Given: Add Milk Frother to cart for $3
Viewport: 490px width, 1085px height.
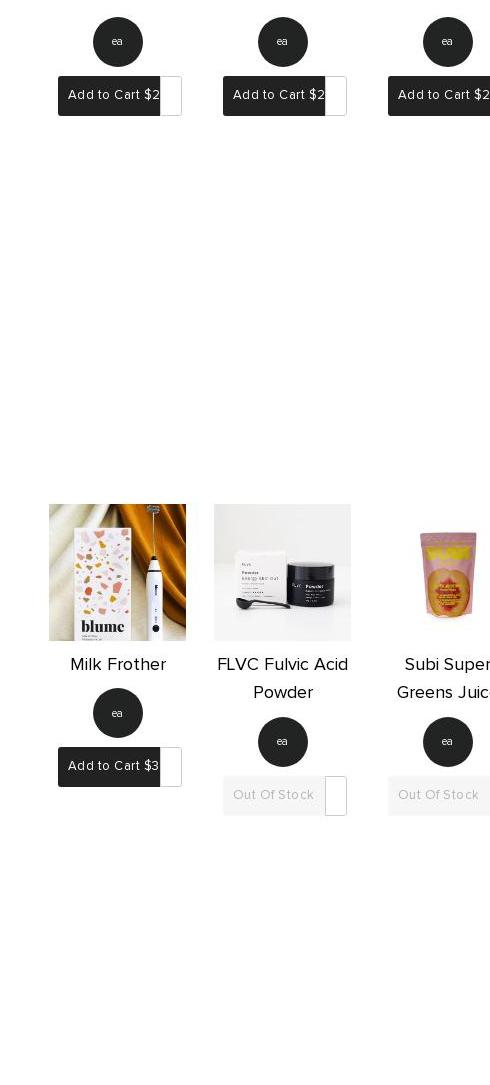Looking at the screenshot, I should tap(109, 767).
